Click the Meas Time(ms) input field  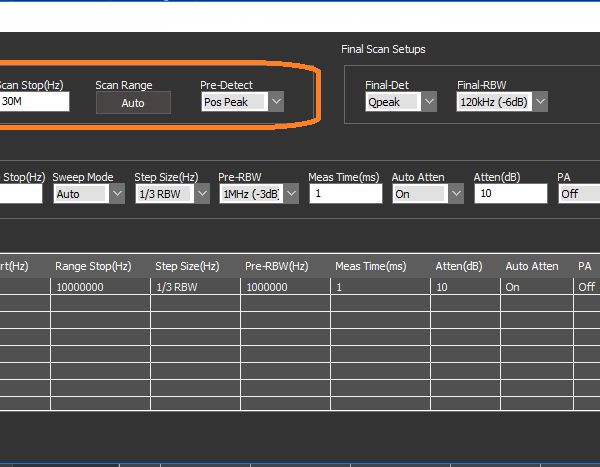[345, 193]
